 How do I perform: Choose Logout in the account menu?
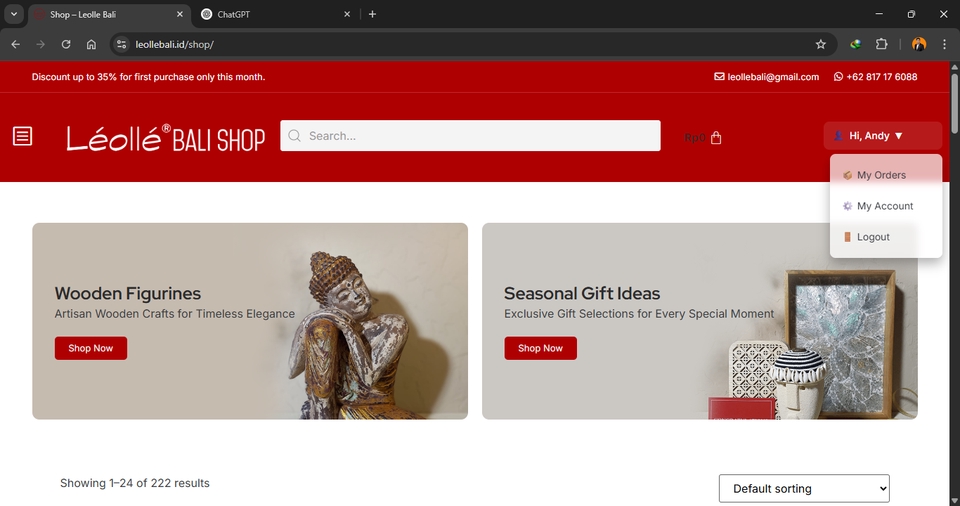coord(873,237)
